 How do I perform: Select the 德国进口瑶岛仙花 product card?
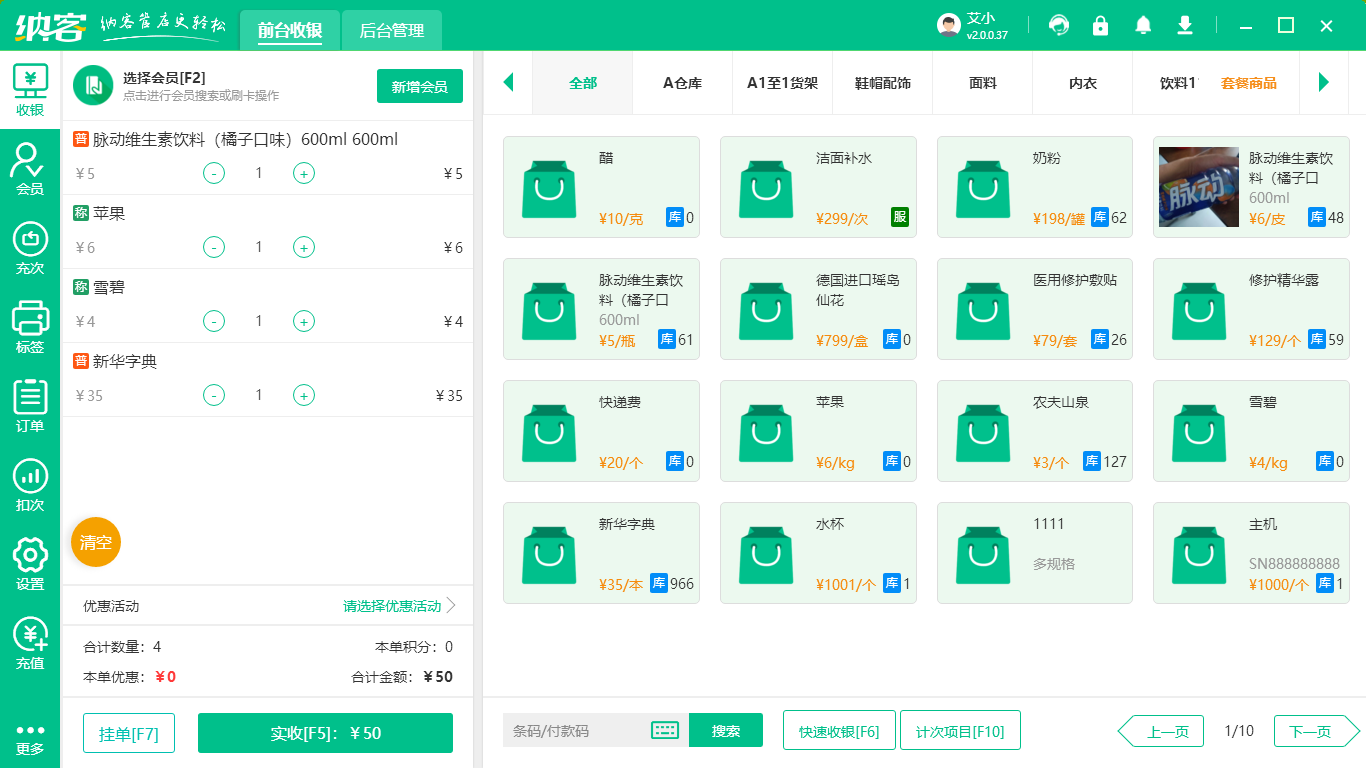tap(818, 309)
